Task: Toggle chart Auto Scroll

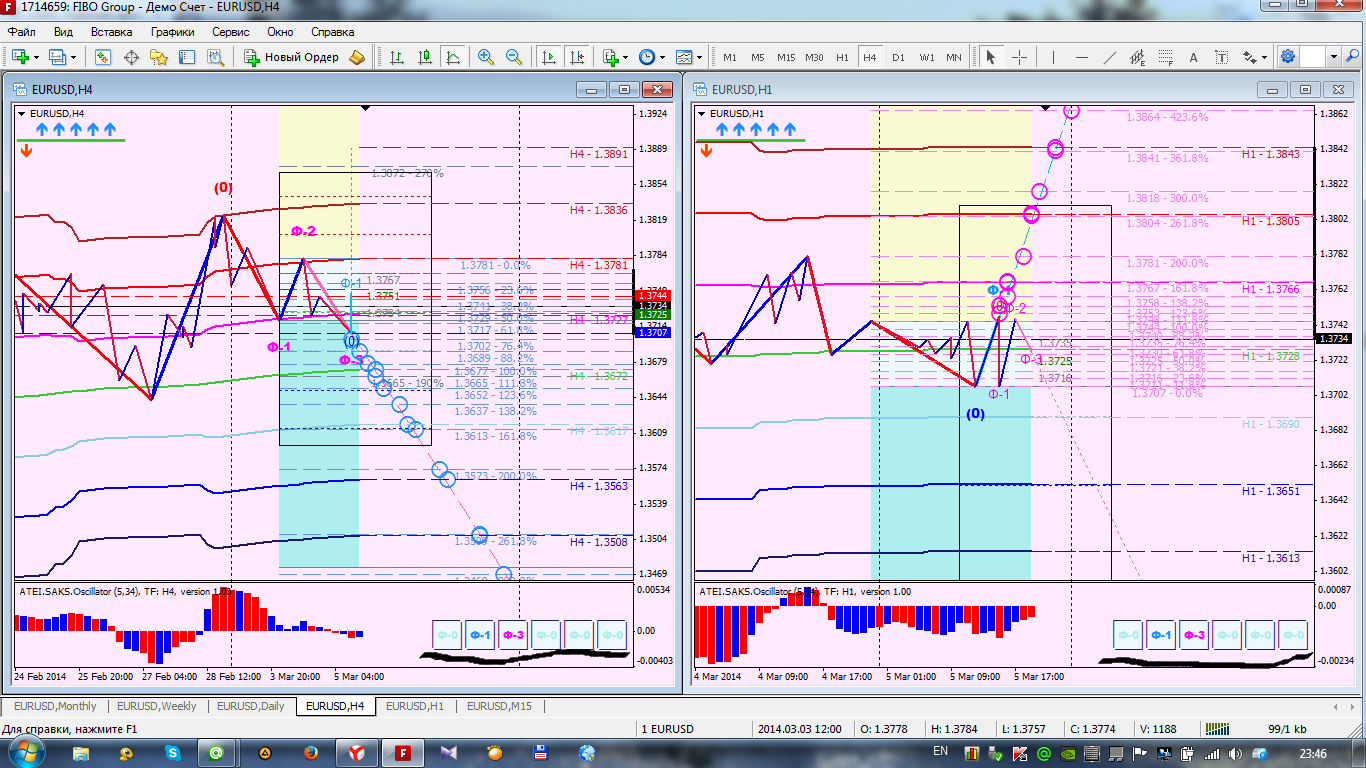Action: (548, 57)
